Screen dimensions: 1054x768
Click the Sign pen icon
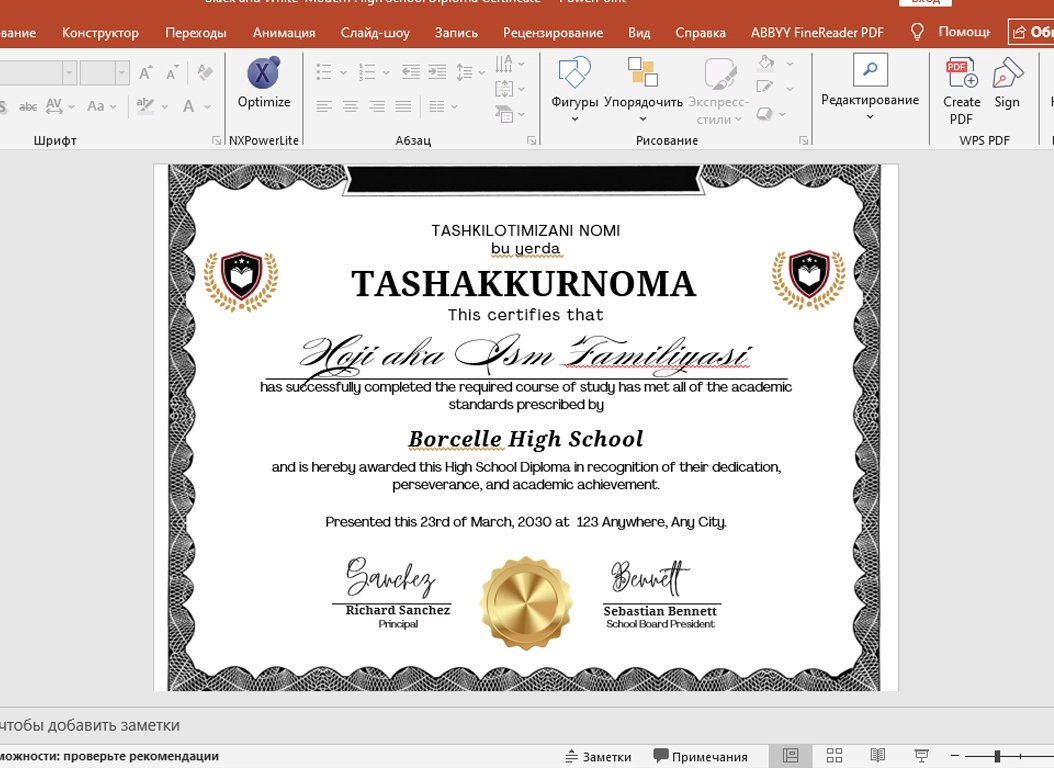1007,83
